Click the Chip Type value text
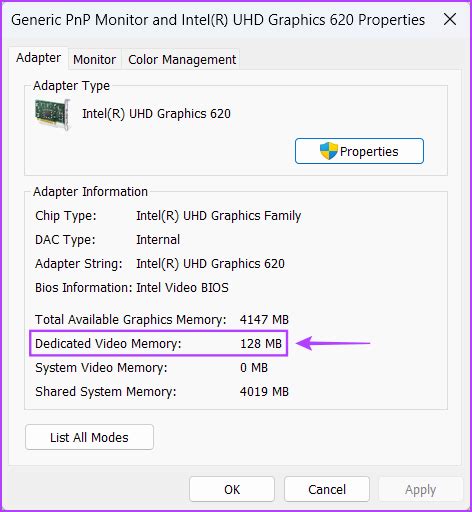472x512 pixels. click(x=219, y=216)
